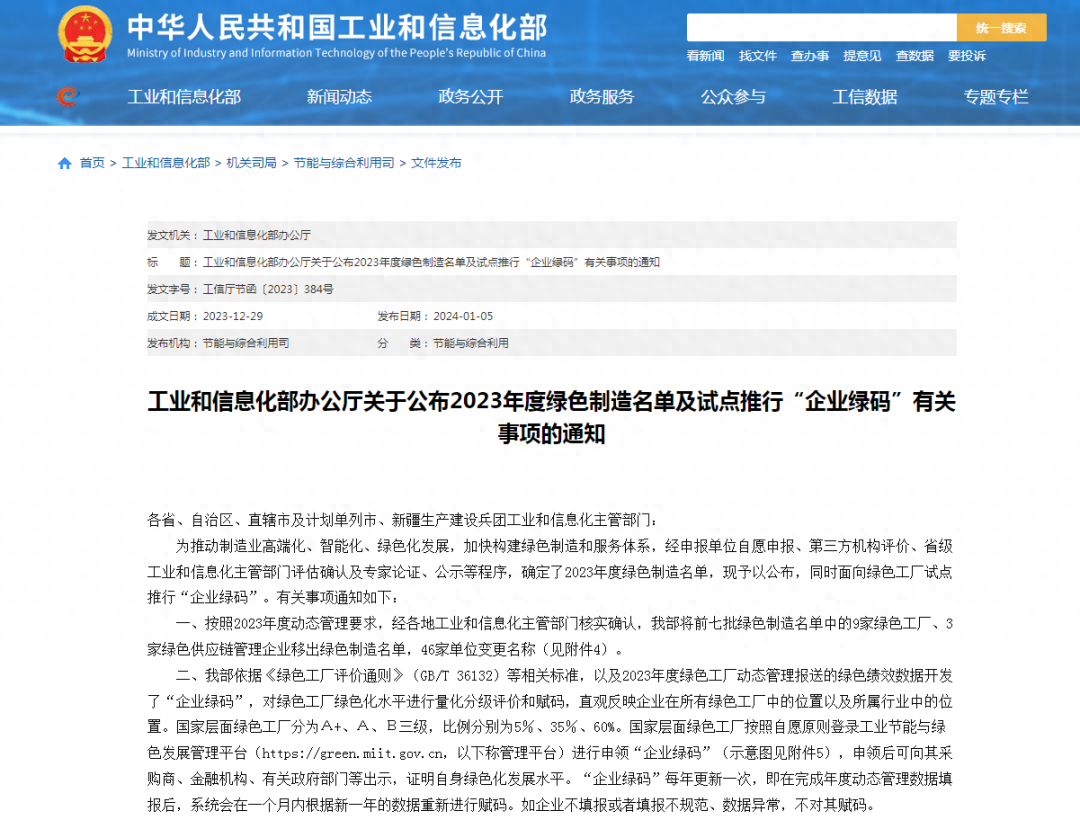Screen dimensions: 1080x820
Task: Go to the 工信数据 menu
Action: point(865,97)
